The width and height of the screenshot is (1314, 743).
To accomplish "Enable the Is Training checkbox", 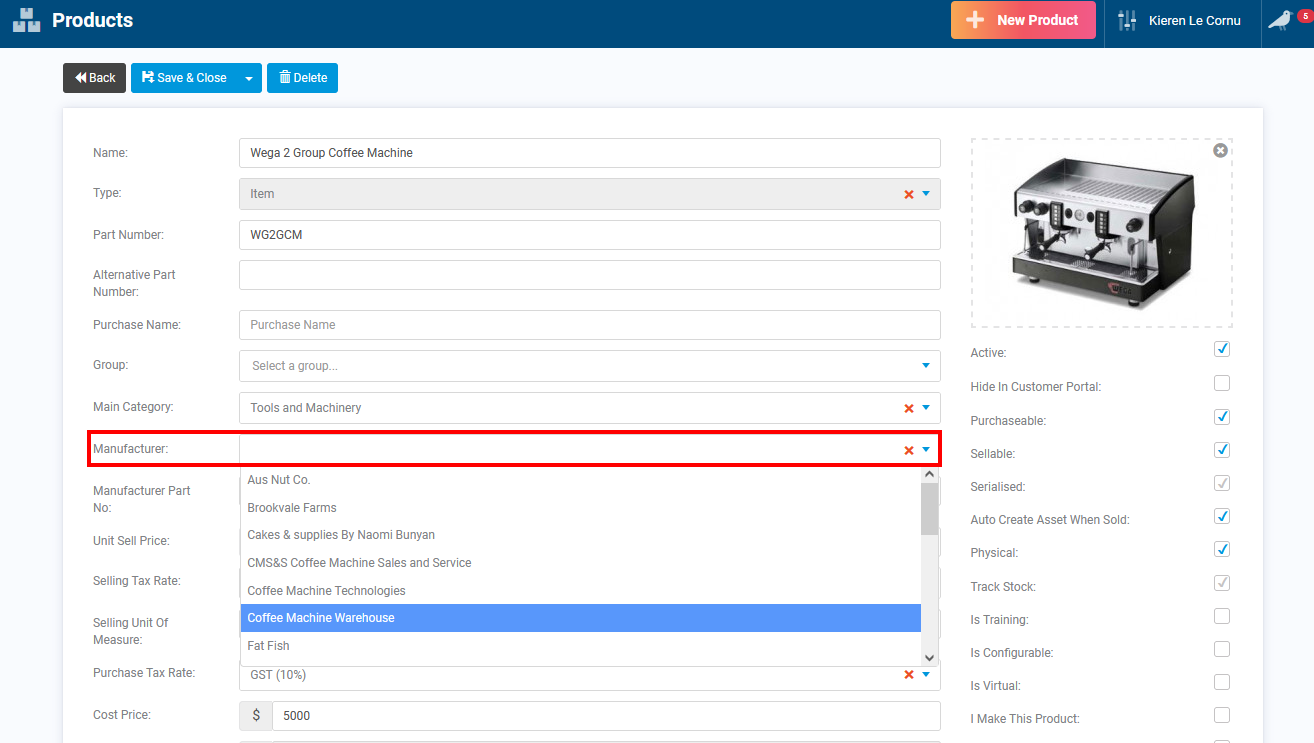I will pyautogui.click(x=1222, y=616).
